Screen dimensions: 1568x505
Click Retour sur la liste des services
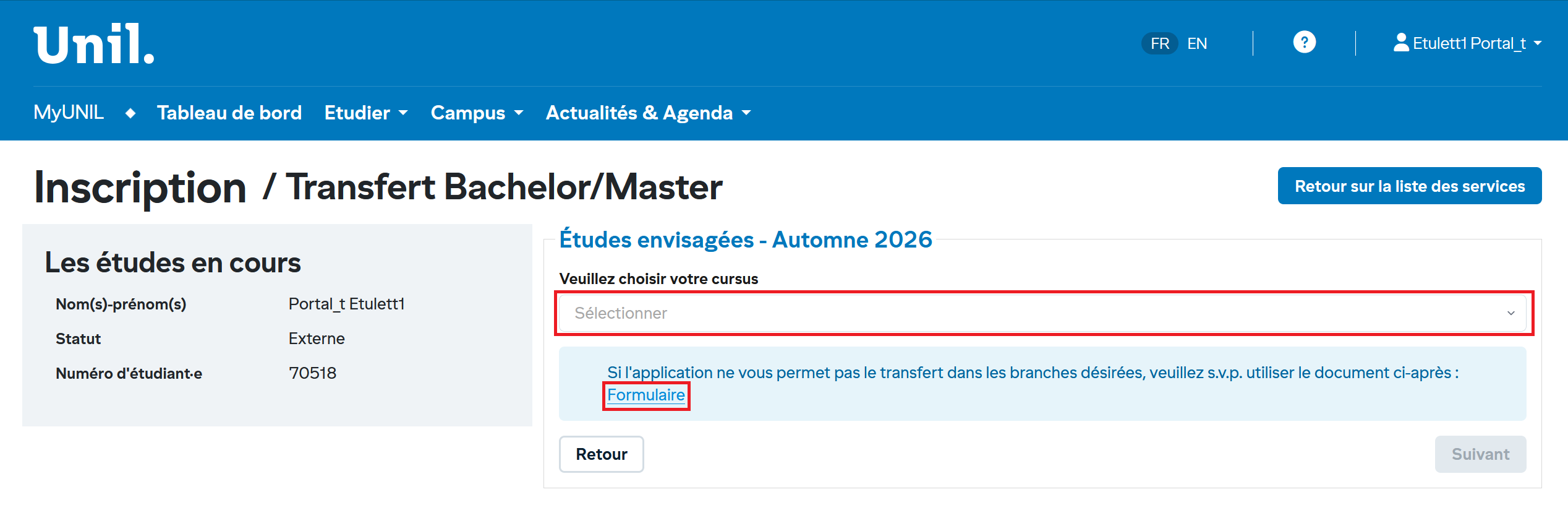click(1409, 186)
